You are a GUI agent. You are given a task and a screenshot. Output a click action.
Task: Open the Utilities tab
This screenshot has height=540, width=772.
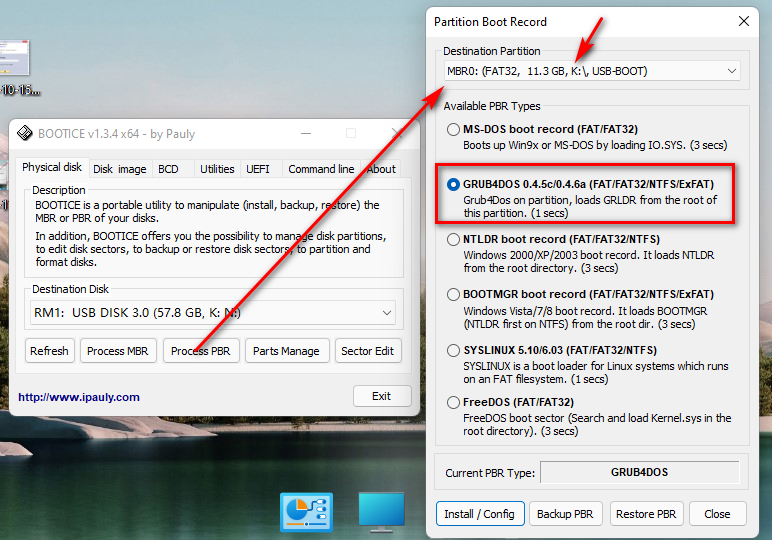coord(217,169)
